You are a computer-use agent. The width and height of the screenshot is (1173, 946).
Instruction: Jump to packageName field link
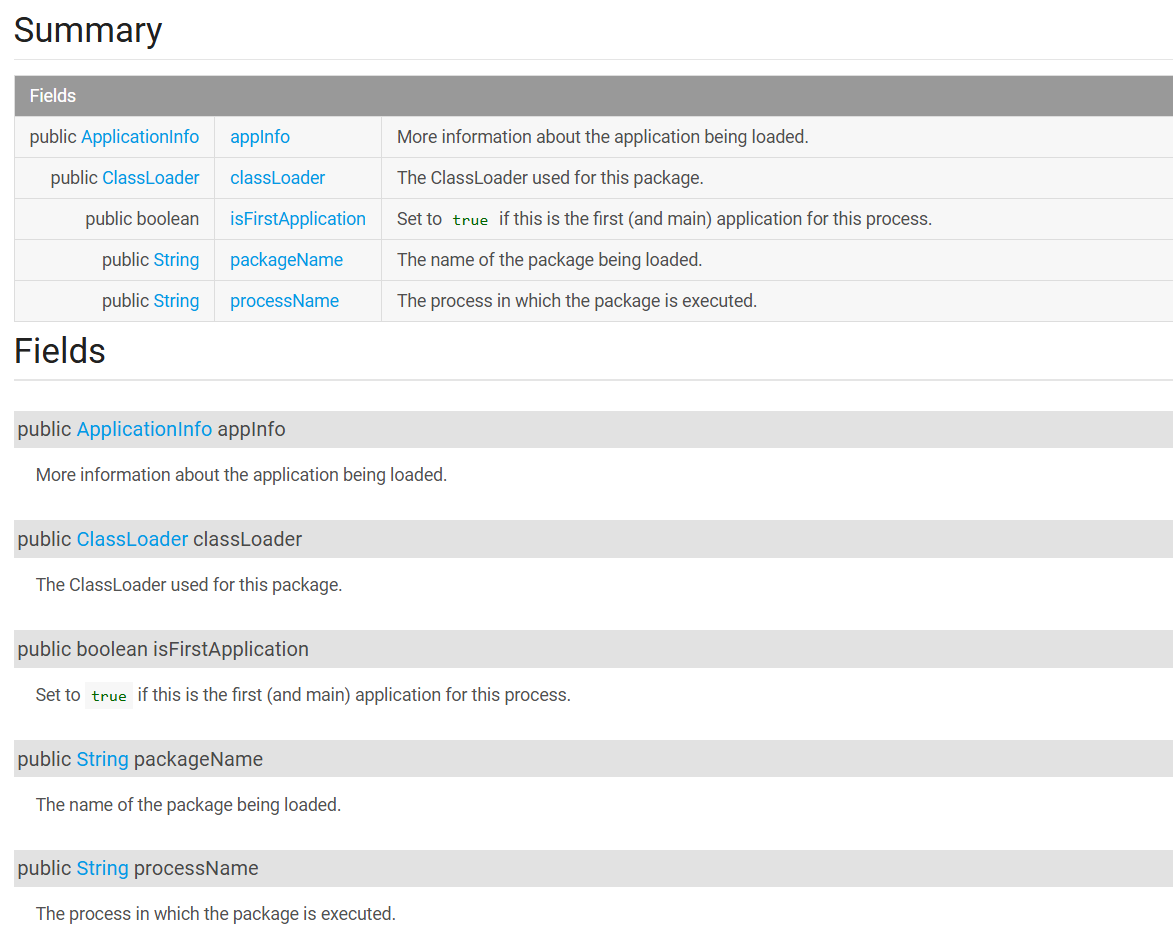[287, 260]
